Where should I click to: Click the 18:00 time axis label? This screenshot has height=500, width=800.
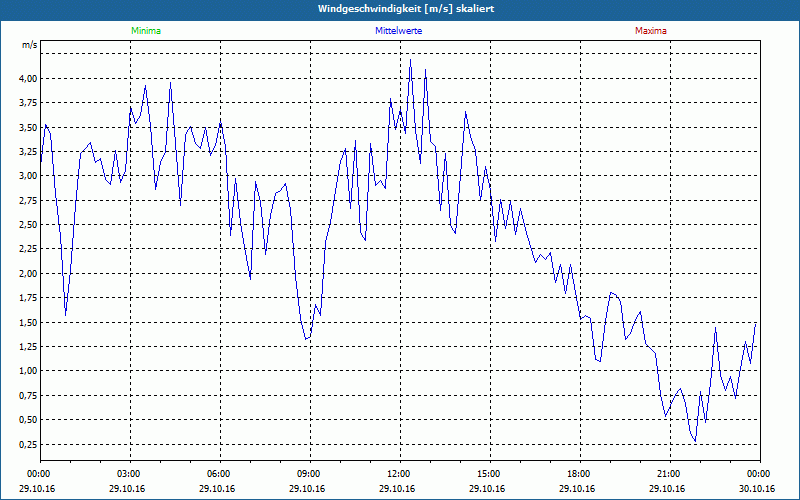pyautogui.click(x=580, y=474)
